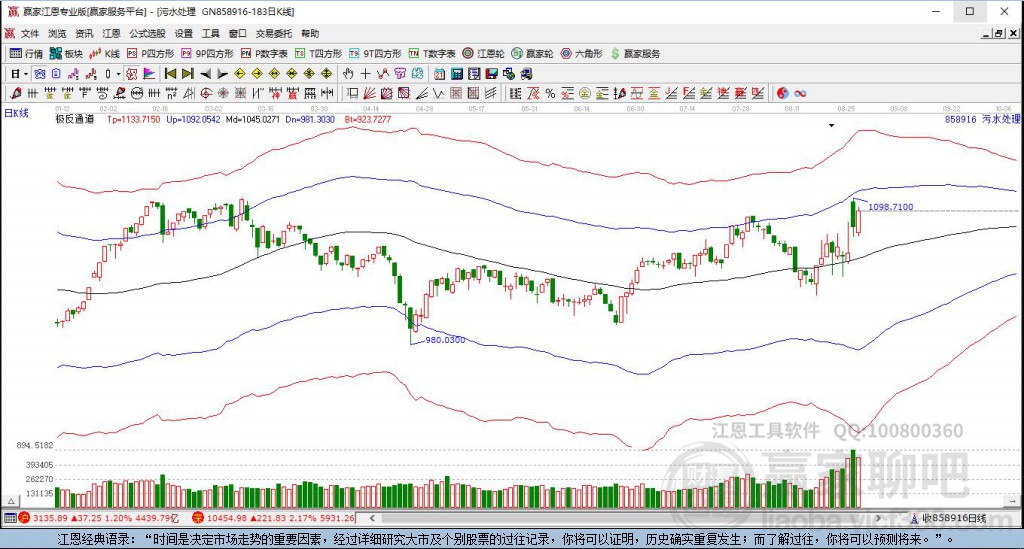Click the 极反通道 indicator label
Screen dimensions: 1024x549
pos(74,119)
